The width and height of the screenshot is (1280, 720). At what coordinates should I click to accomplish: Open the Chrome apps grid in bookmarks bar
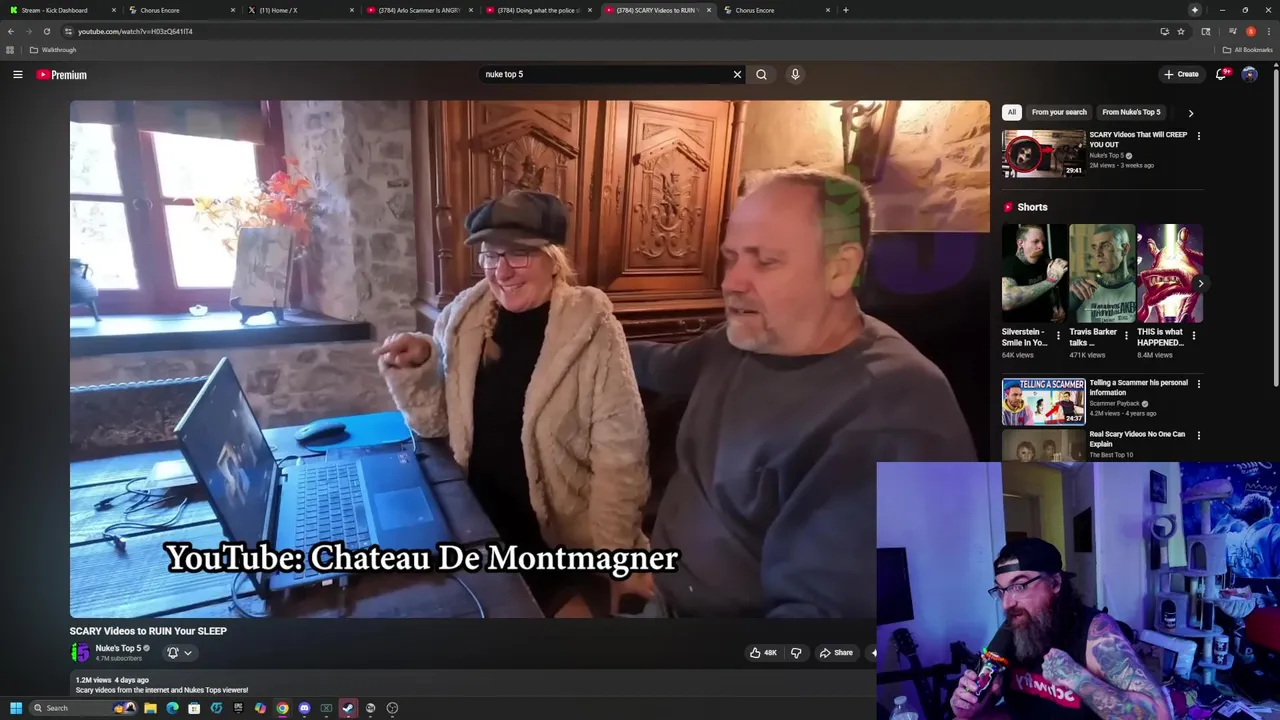(x=10, y=50)
